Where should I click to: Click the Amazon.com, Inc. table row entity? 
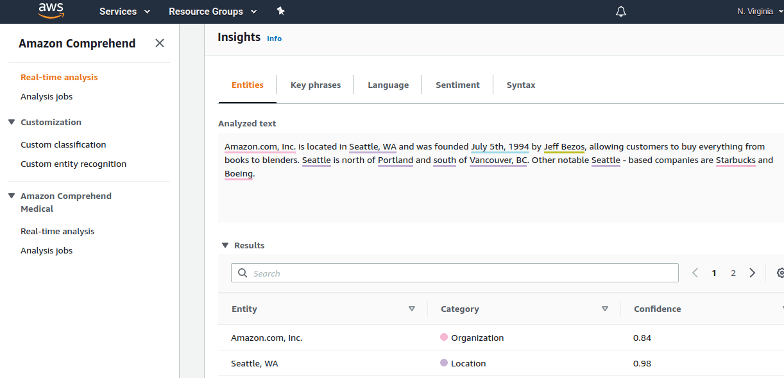266,338
